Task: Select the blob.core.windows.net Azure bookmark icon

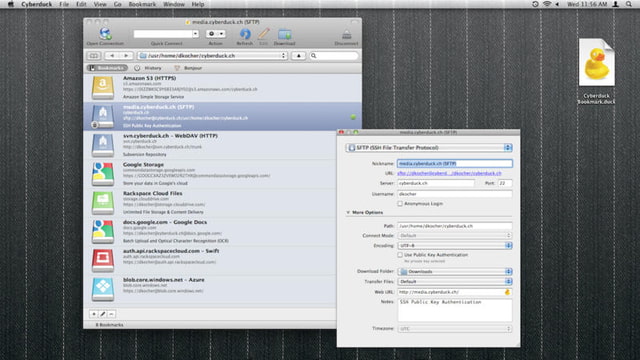Action: point(103,289)
